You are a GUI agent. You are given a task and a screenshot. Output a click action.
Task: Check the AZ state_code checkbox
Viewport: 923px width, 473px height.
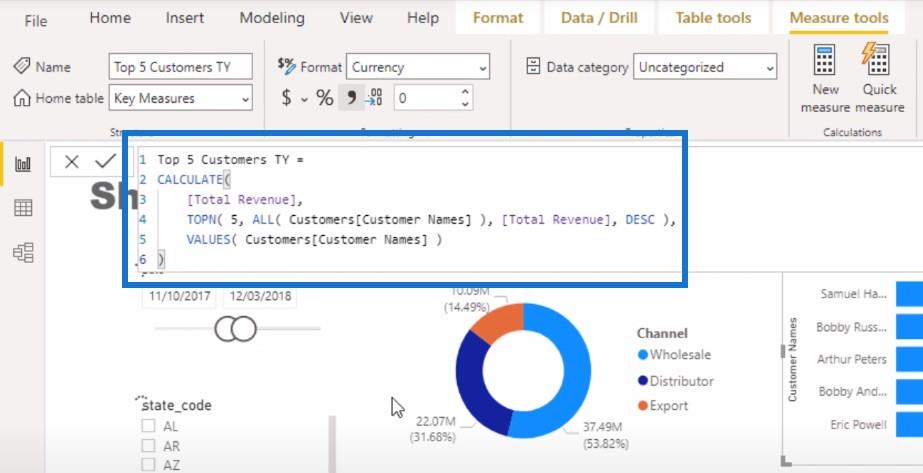148,464
